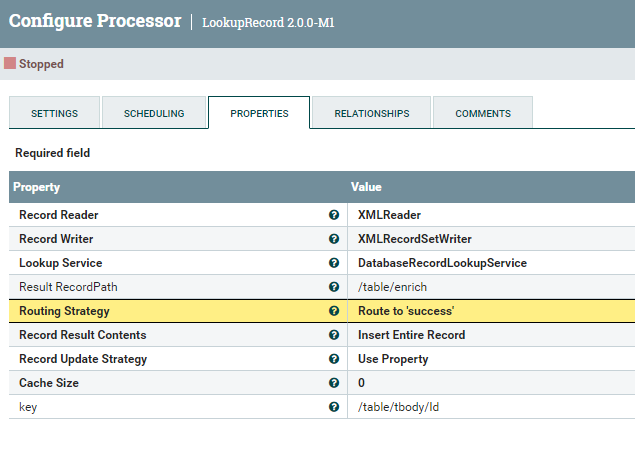Show help for Result RecordPath property
This screenshot has height=458, width=635.
334,287
